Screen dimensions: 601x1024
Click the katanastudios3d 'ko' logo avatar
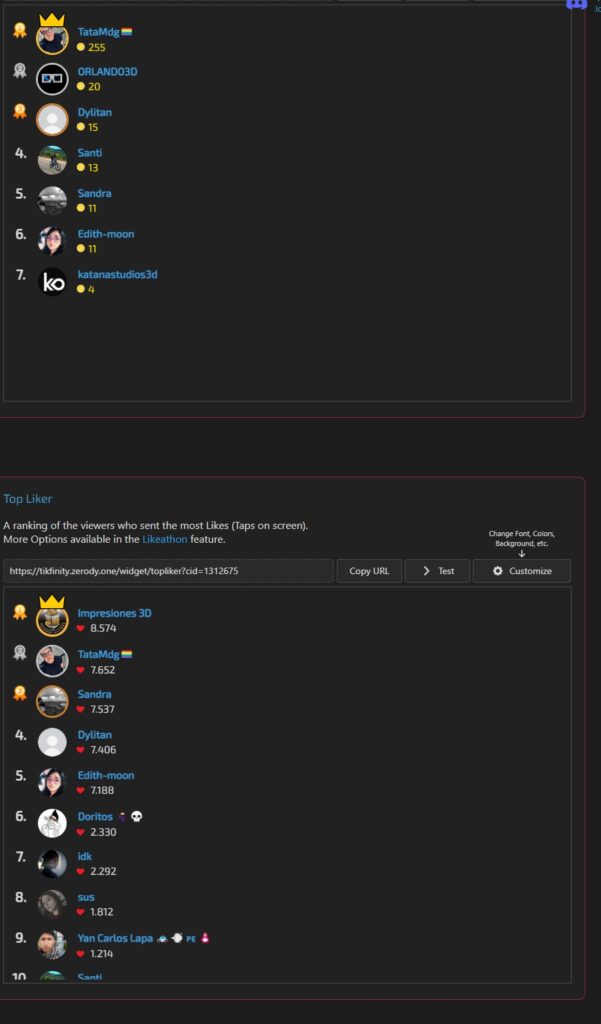pyautogui.click(x=52, y=281)
